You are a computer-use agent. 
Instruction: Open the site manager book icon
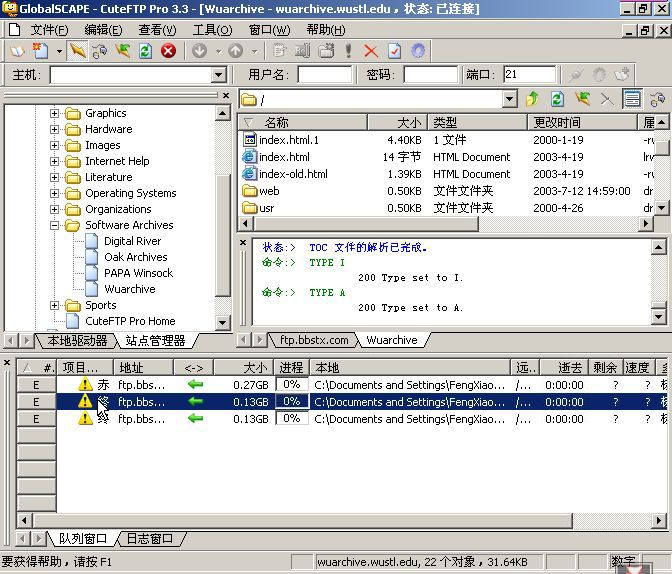tap(17, 51)
